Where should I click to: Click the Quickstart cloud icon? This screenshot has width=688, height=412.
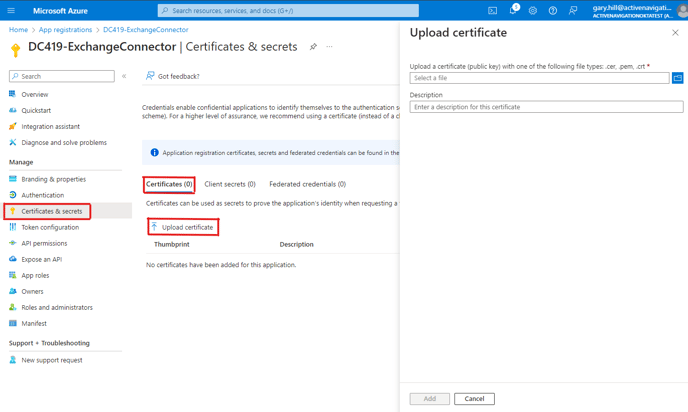pos(13,110)
